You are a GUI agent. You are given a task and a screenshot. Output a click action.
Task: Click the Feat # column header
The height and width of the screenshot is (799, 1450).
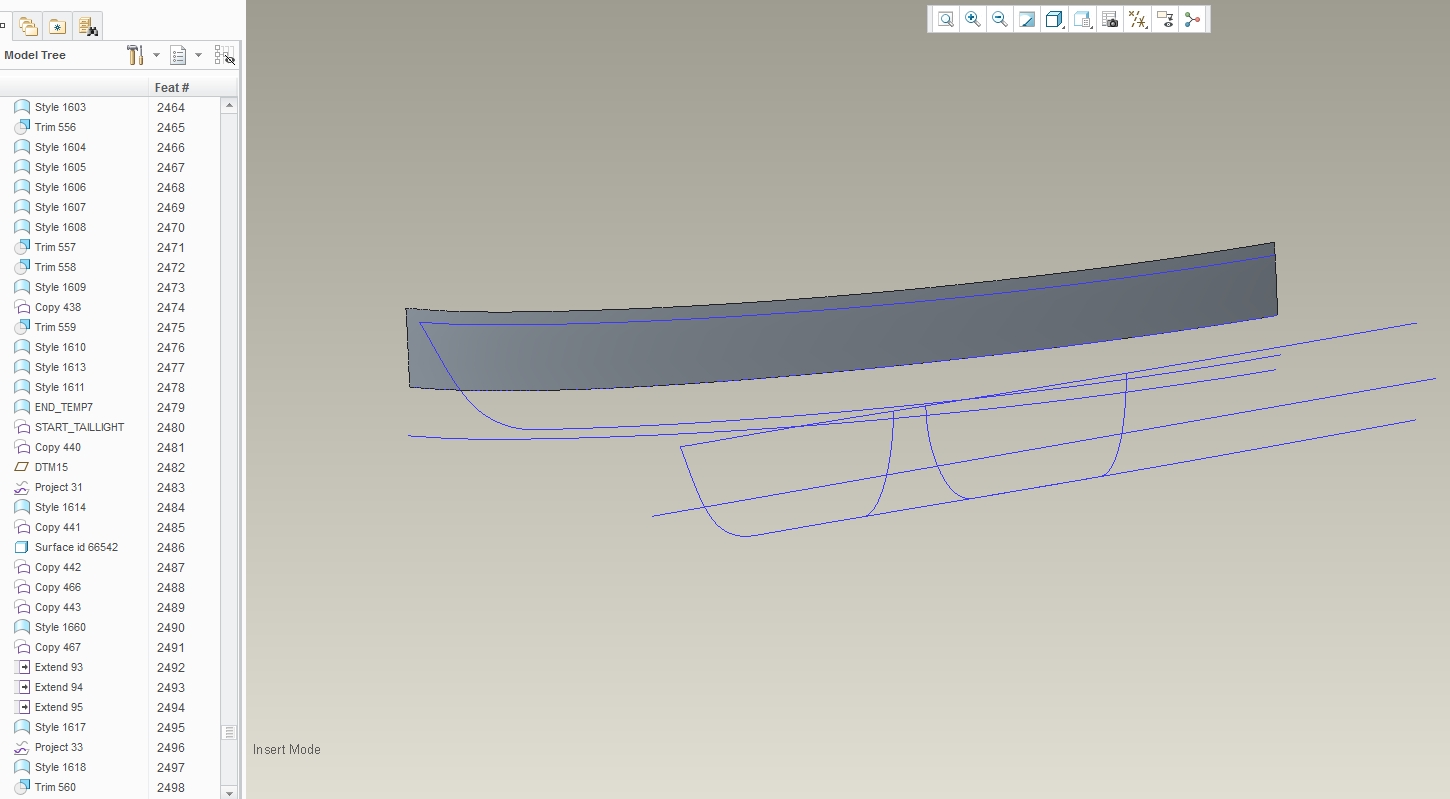[172, 88]
